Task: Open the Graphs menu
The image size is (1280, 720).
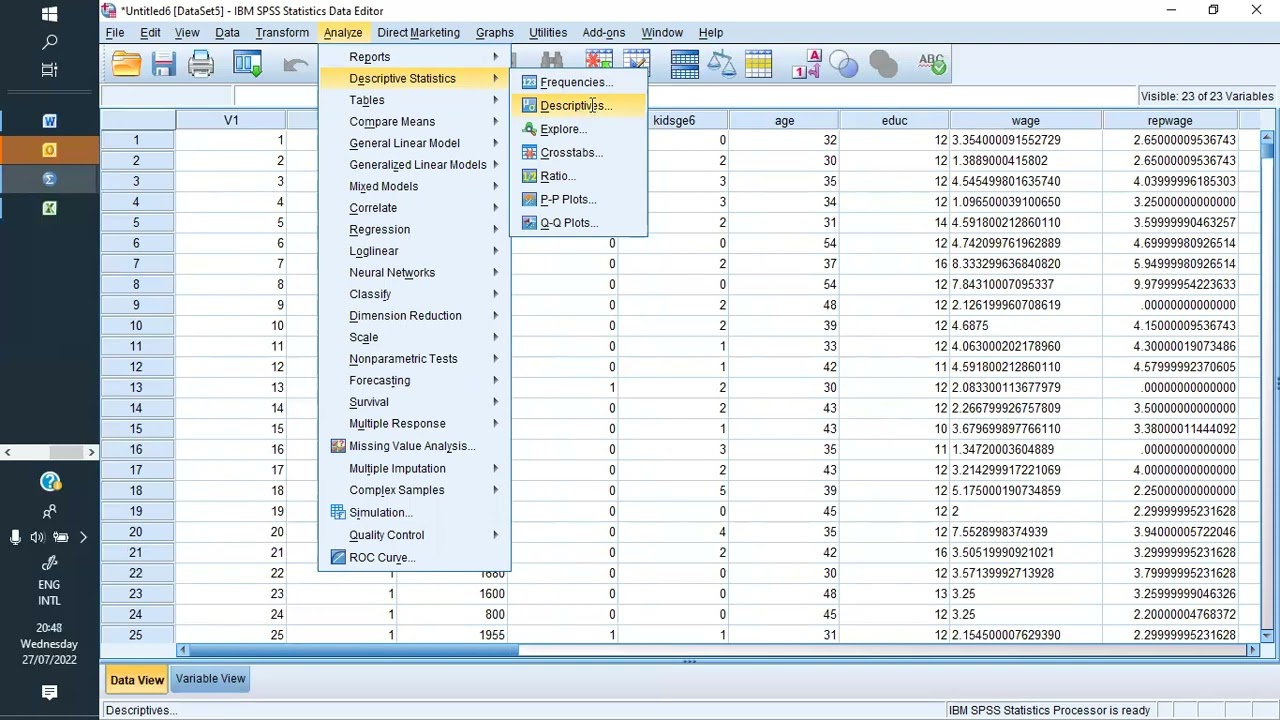Action: 494,32
